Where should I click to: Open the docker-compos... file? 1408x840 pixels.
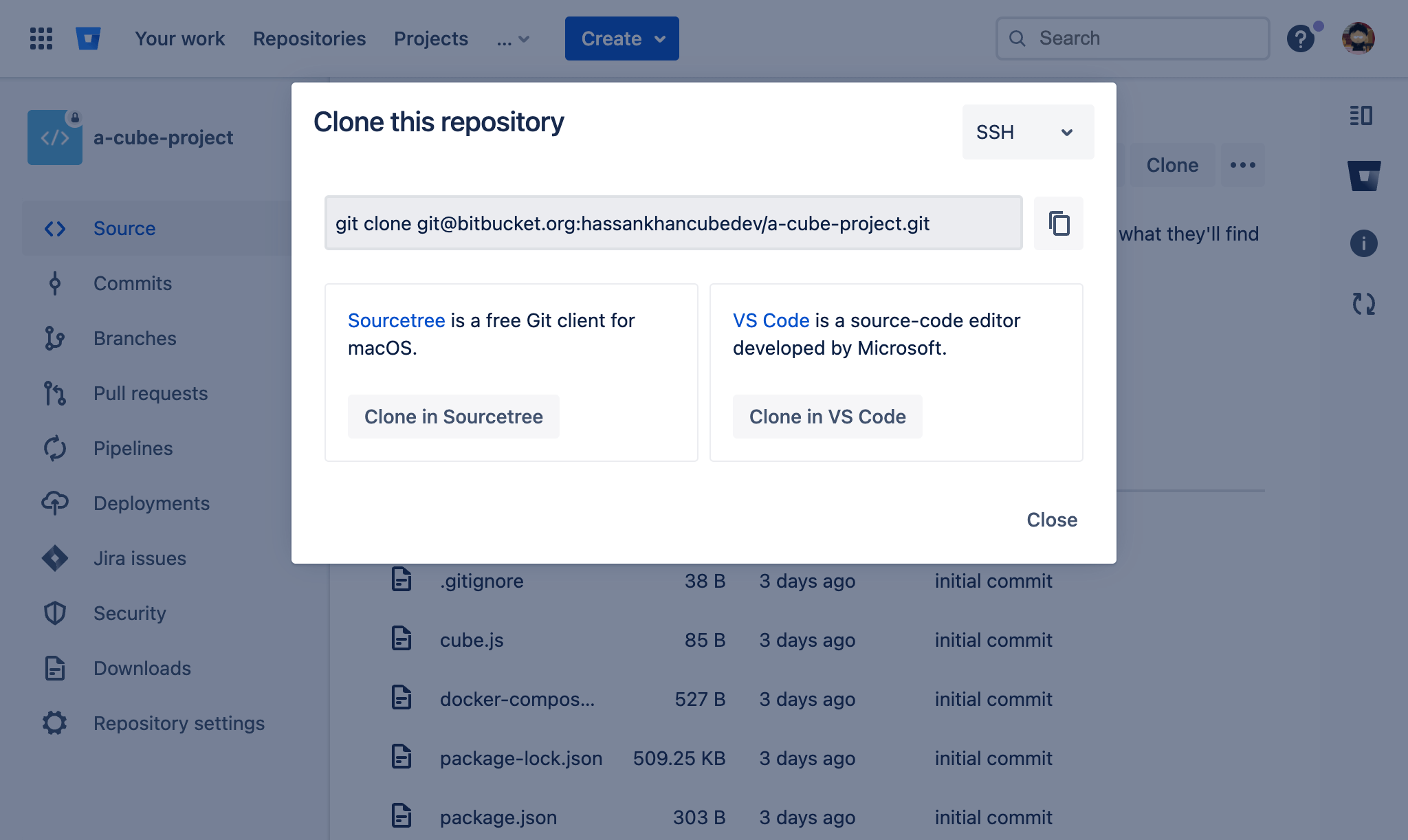tap(518, 699)
